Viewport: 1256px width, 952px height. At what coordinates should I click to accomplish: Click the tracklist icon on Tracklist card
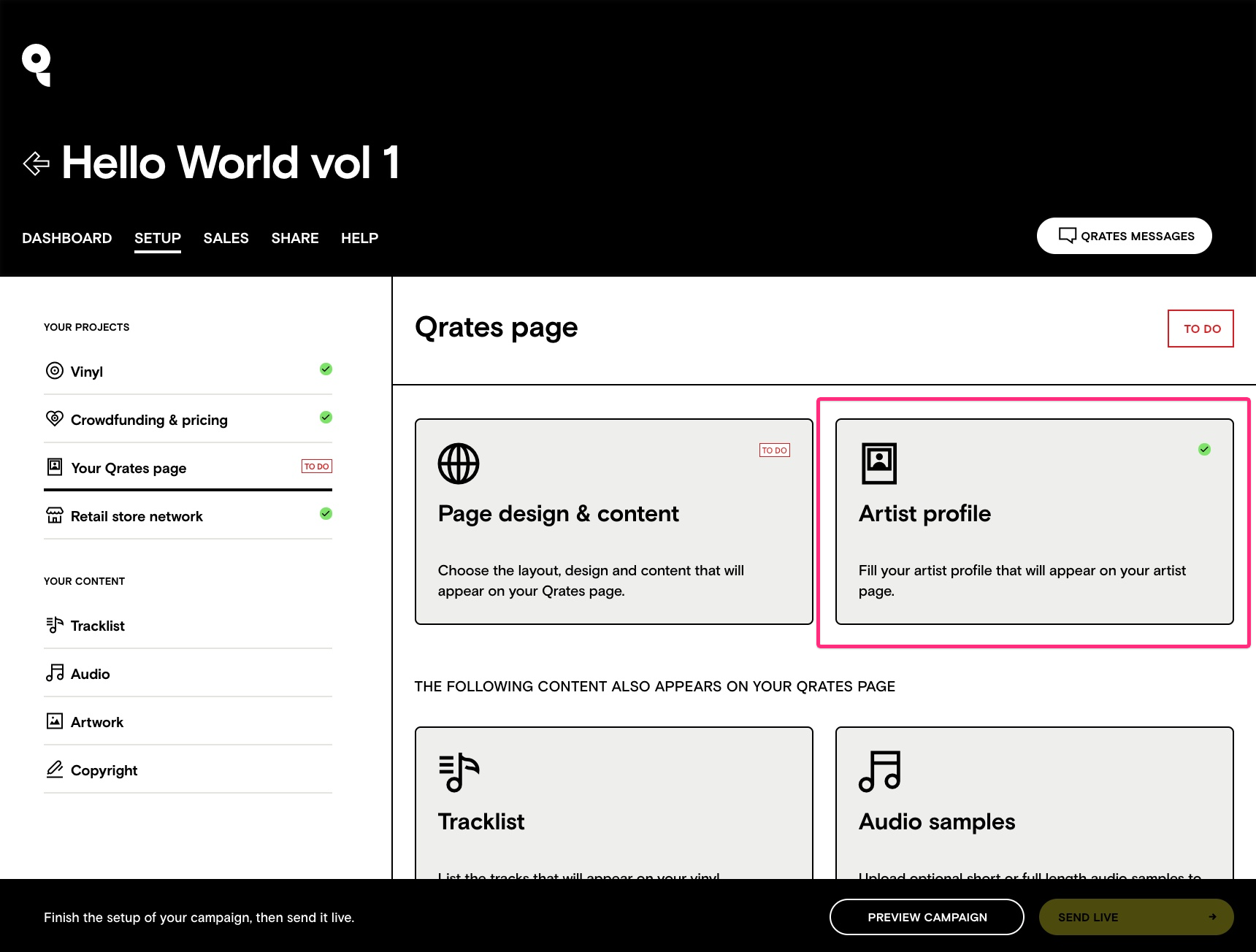coord(459,772)
